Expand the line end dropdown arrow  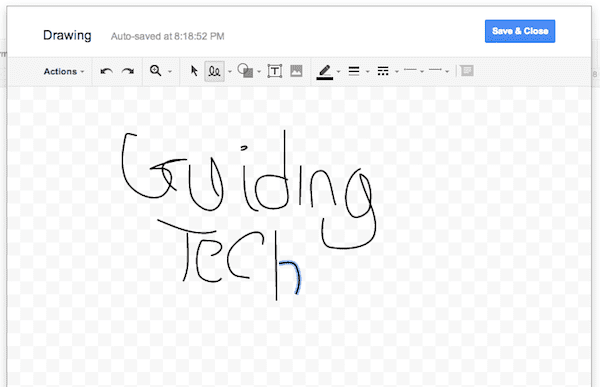(447, 72)
